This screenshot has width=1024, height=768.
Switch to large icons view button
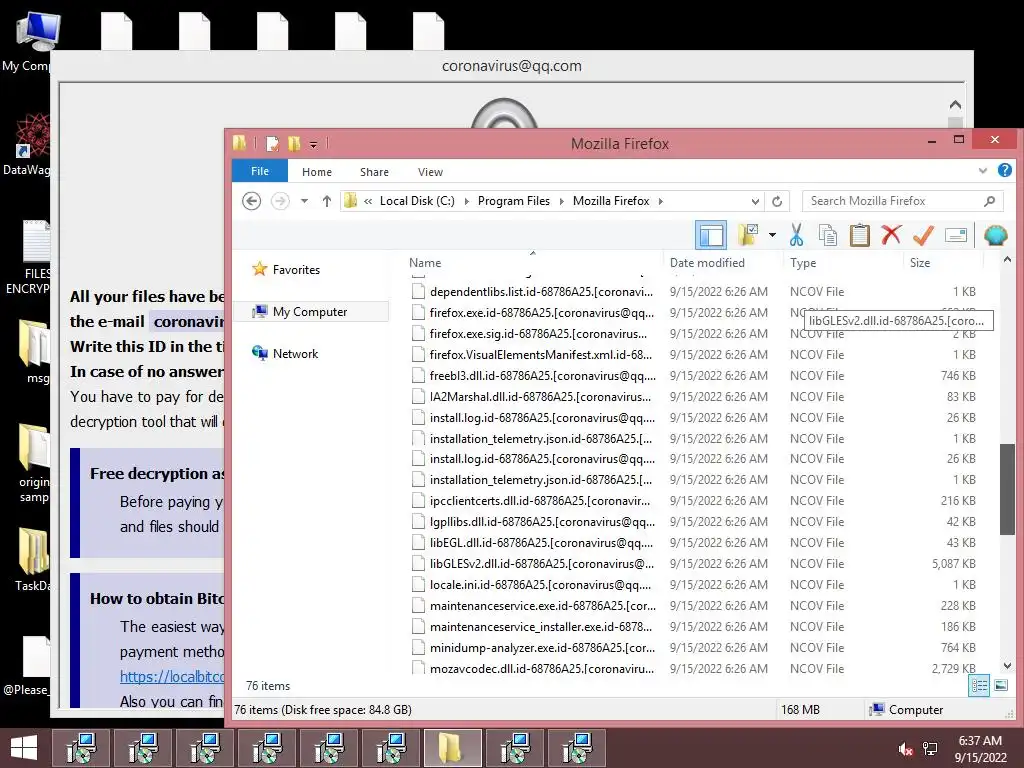pos(1000,685)
